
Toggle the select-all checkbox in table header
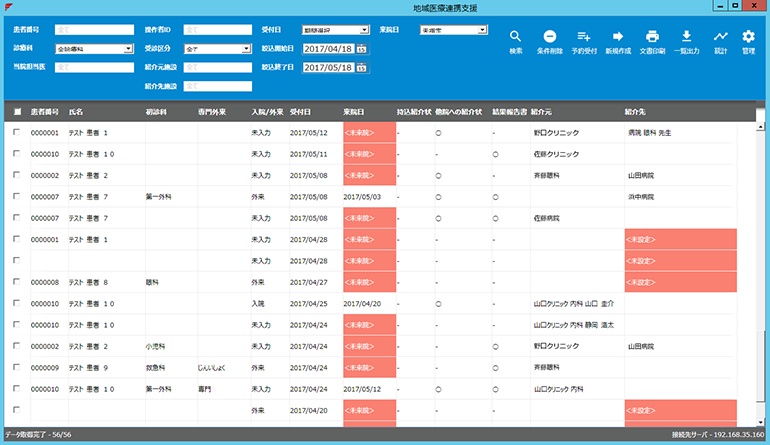[17, 111]
